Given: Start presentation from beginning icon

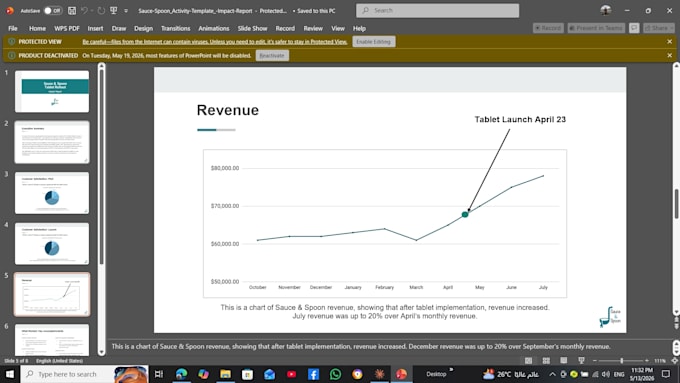Looking at the screenshot, I should (x=114, y=10).
